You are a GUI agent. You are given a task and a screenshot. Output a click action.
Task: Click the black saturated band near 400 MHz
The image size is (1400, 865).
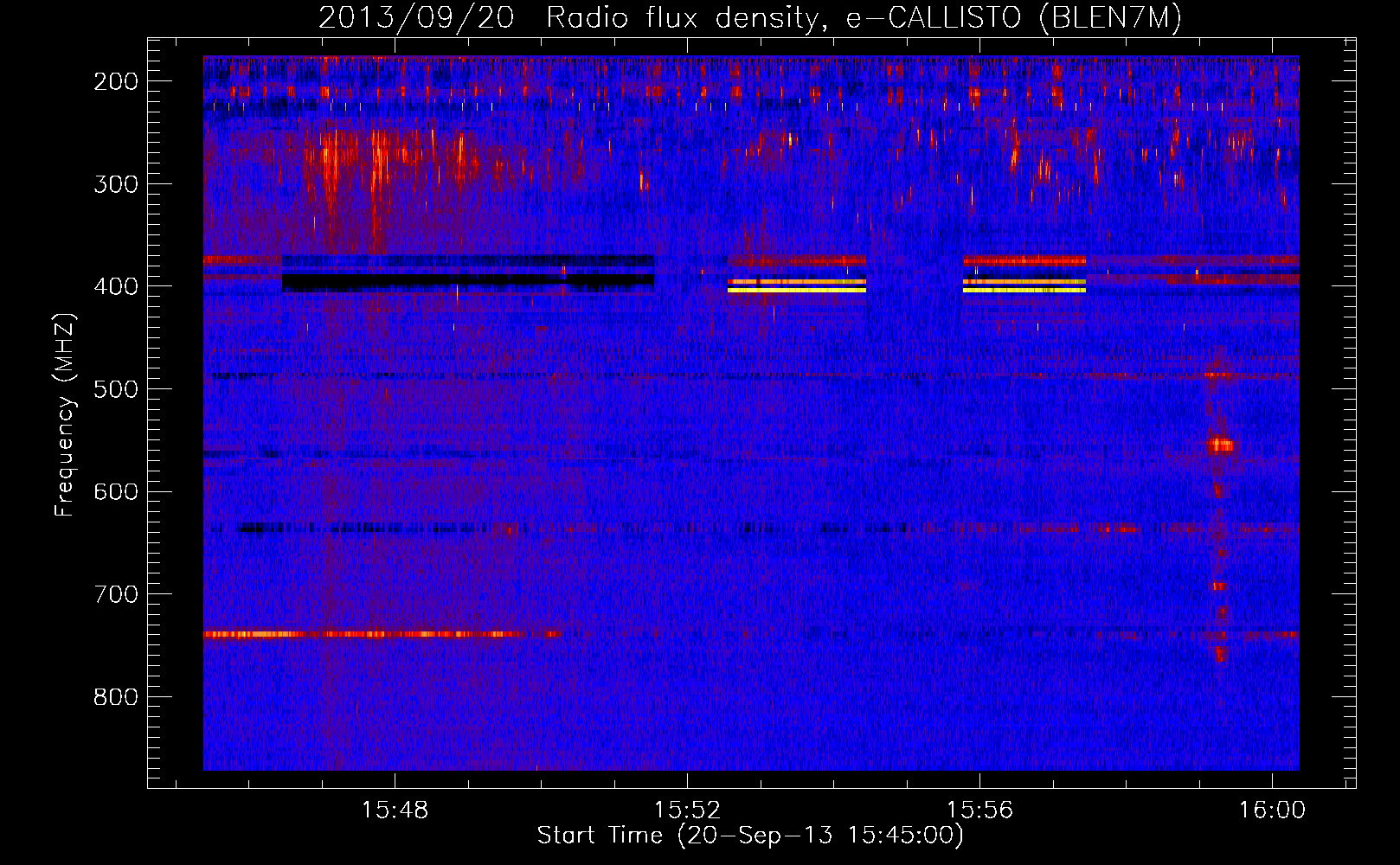coord(468,282)
